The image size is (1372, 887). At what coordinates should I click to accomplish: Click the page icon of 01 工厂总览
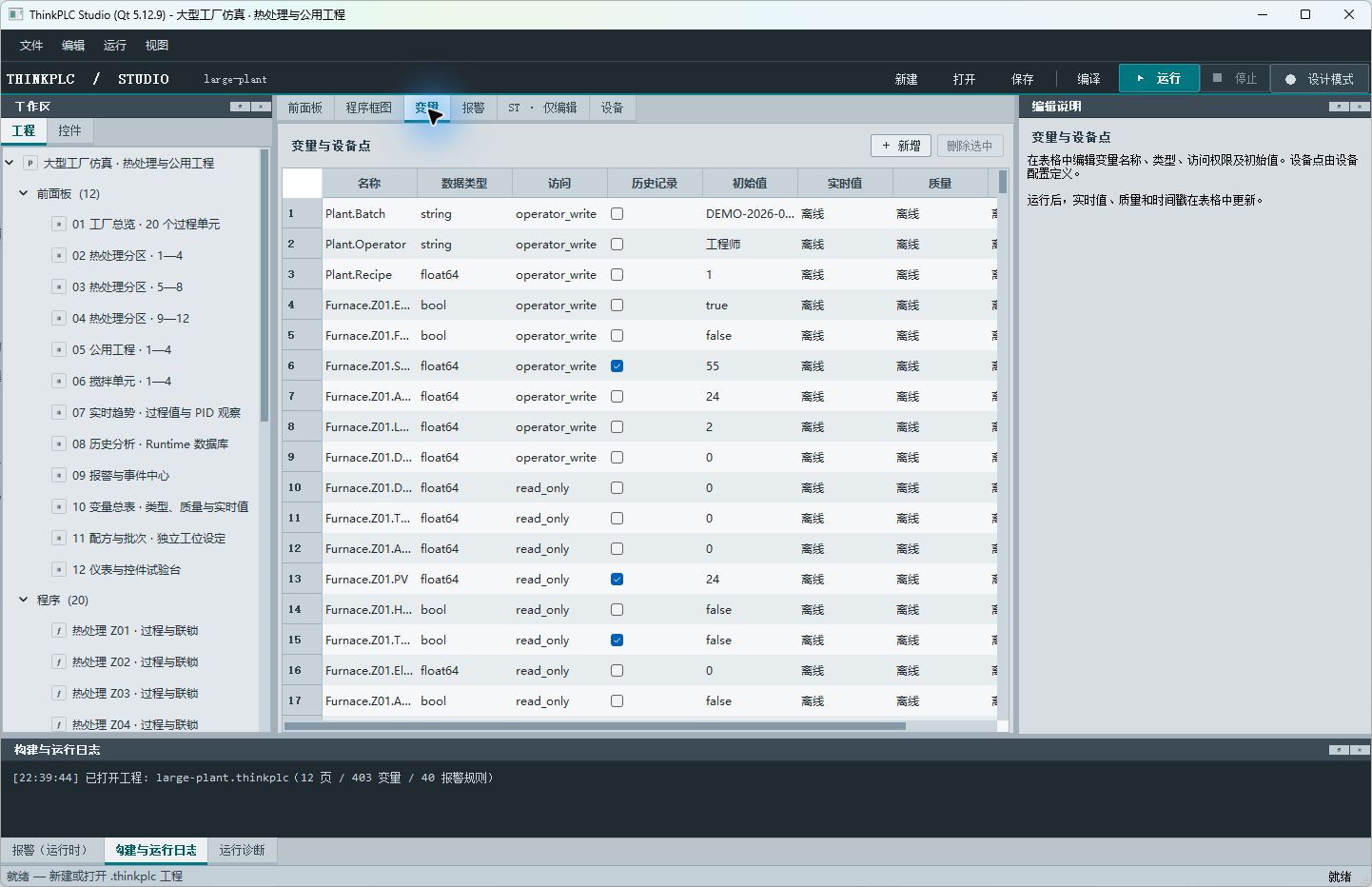coord(59,225)
